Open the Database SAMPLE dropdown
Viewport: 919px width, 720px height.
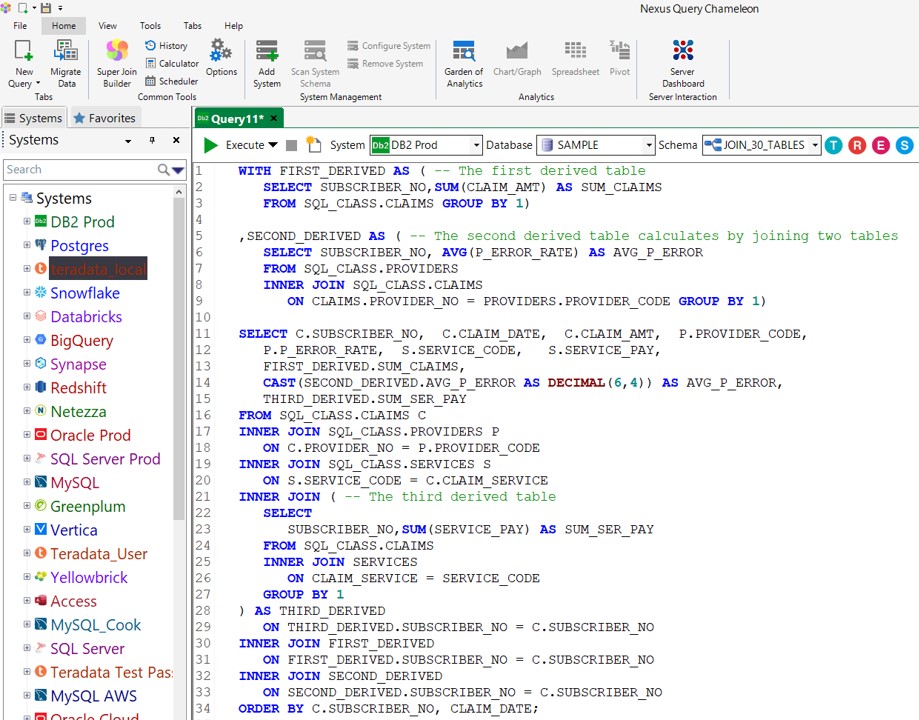(x=649, y=145)
